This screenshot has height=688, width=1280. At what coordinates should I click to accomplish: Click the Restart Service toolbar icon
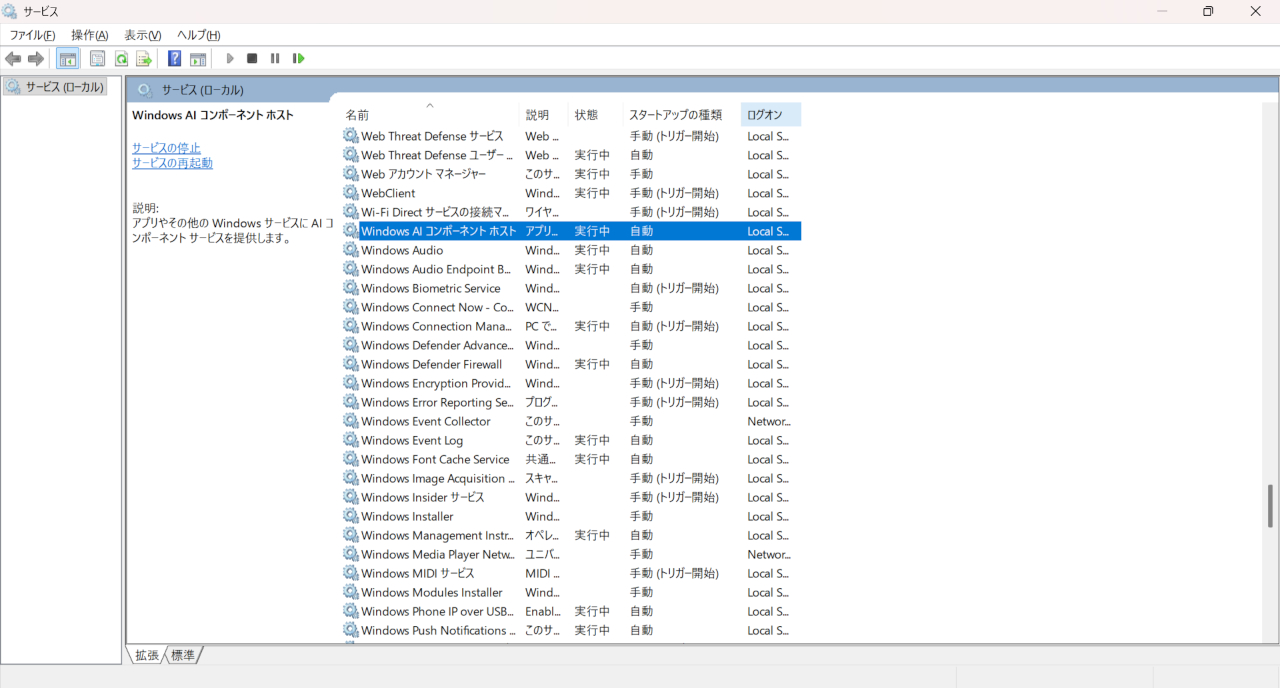pos(298,59)
